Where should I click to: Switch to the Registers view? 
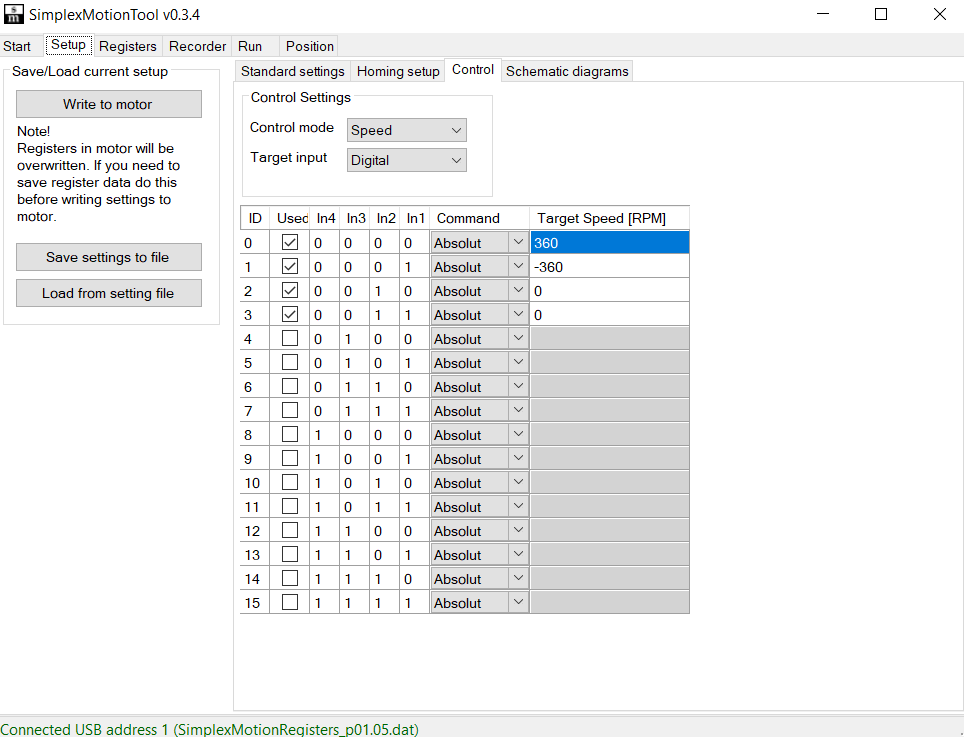click(x=127, y=46)
